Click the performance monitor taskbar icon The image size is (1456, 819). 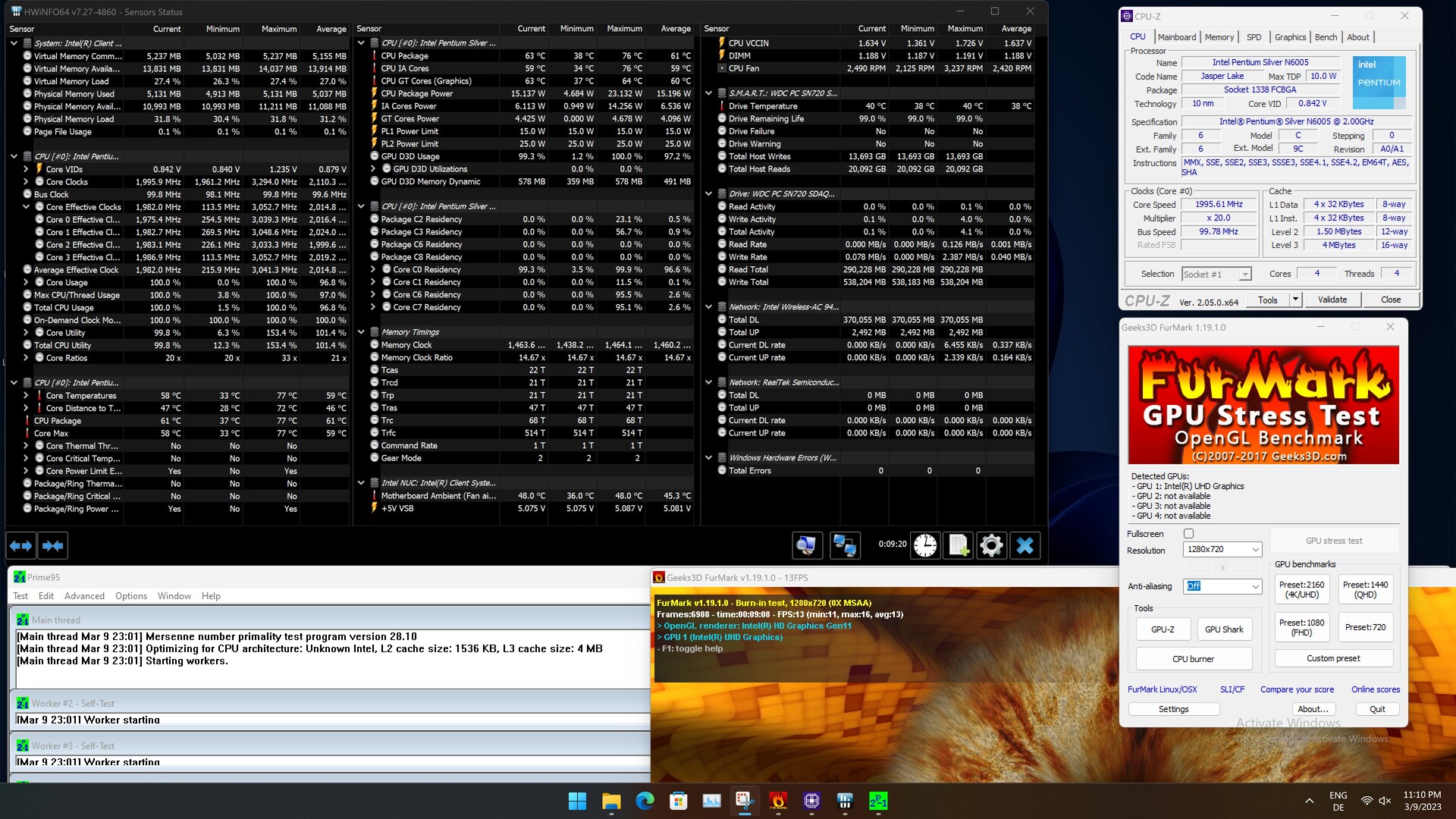point(711,801)
